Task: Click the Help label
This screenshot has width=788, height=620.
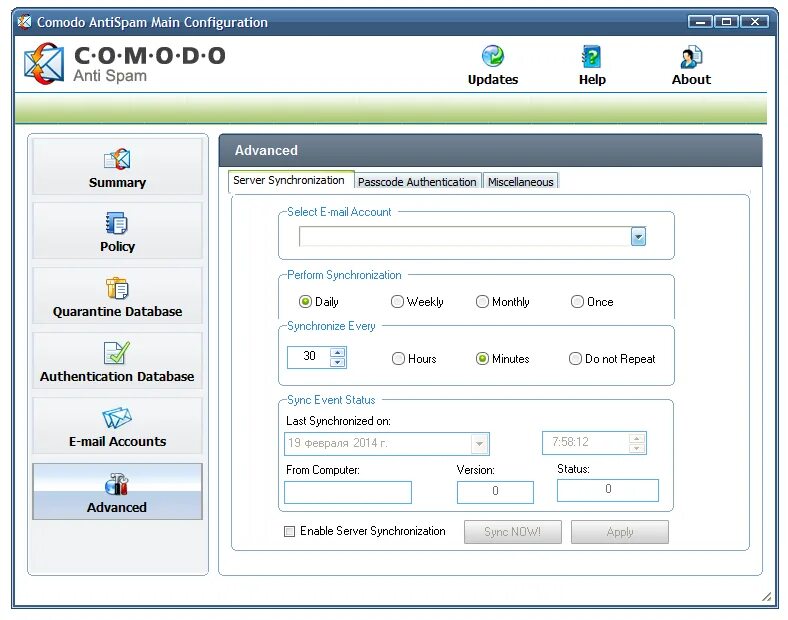Action: (x=592, y=79)
